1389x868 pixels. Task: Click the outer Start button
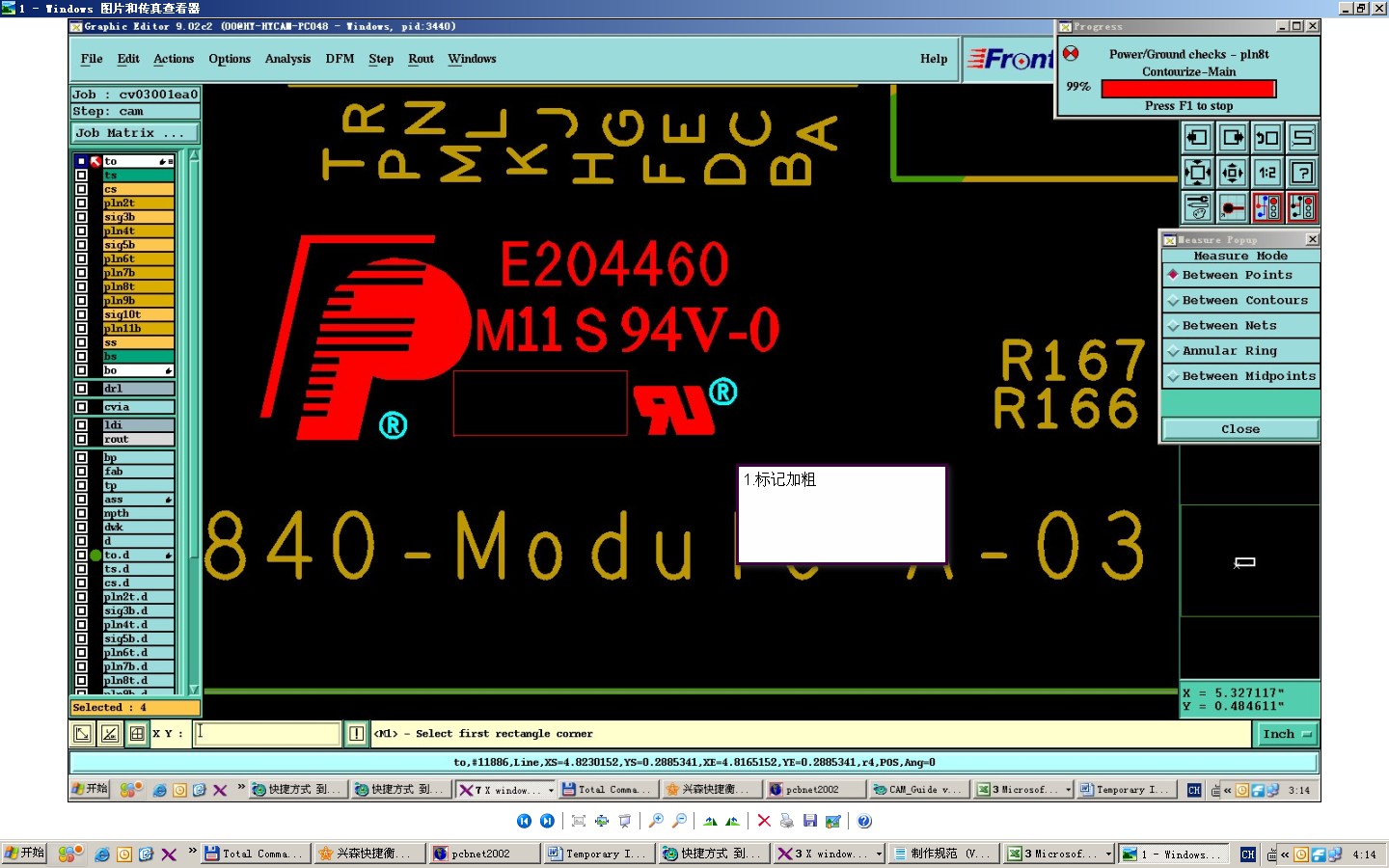(24, 854)
